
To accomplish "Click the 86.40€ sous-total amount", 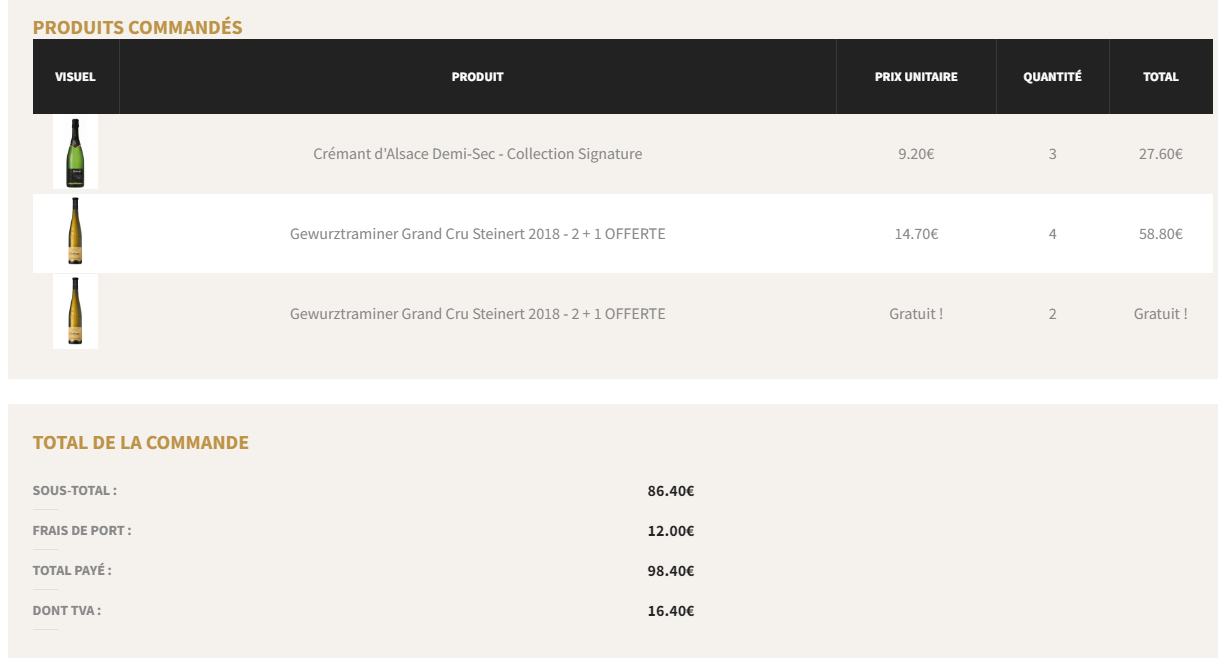I will pyautogui.click(x=671, y=491).
